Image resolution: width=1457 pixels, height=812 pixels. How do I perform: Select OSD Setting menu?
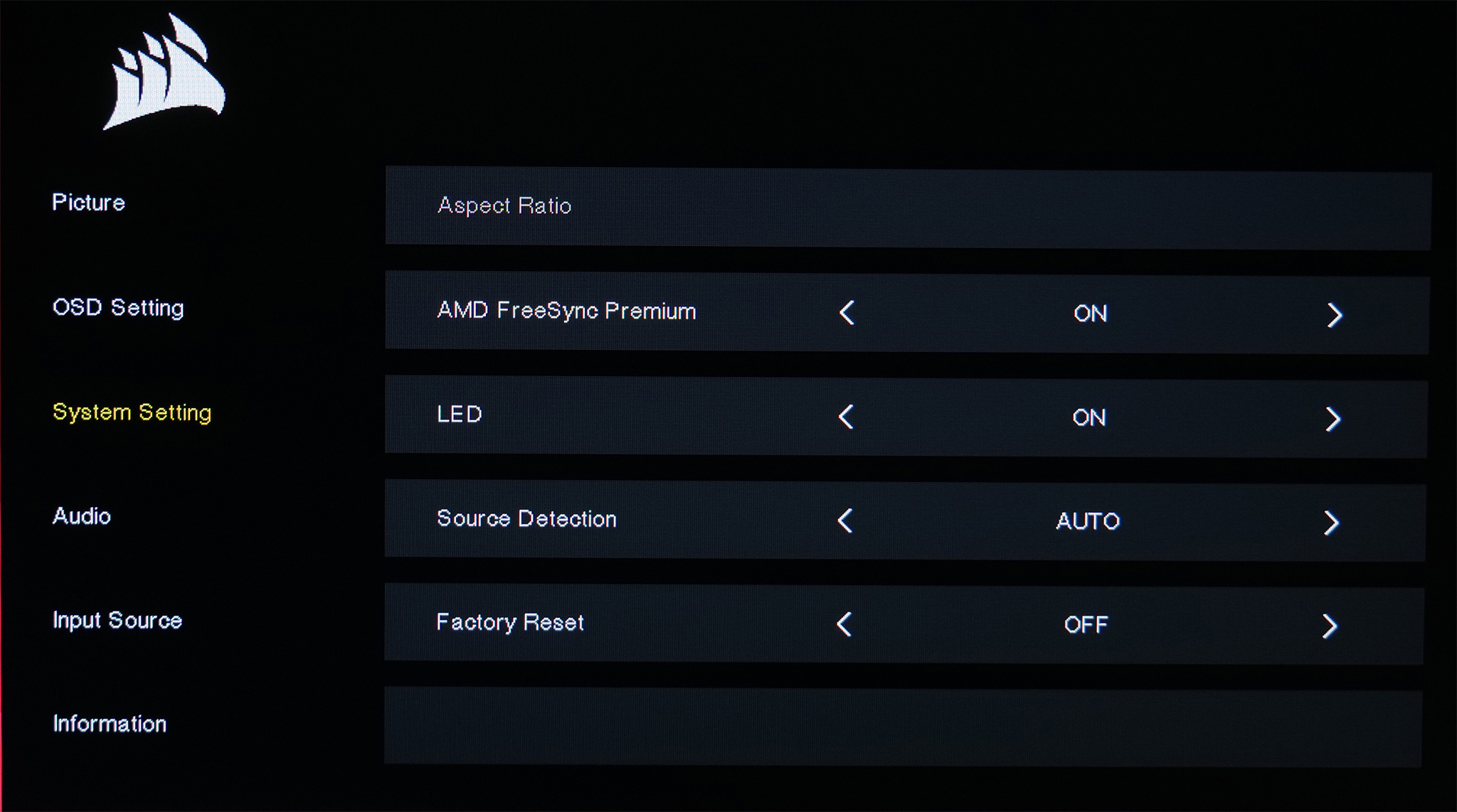click(x=118, y=308)
